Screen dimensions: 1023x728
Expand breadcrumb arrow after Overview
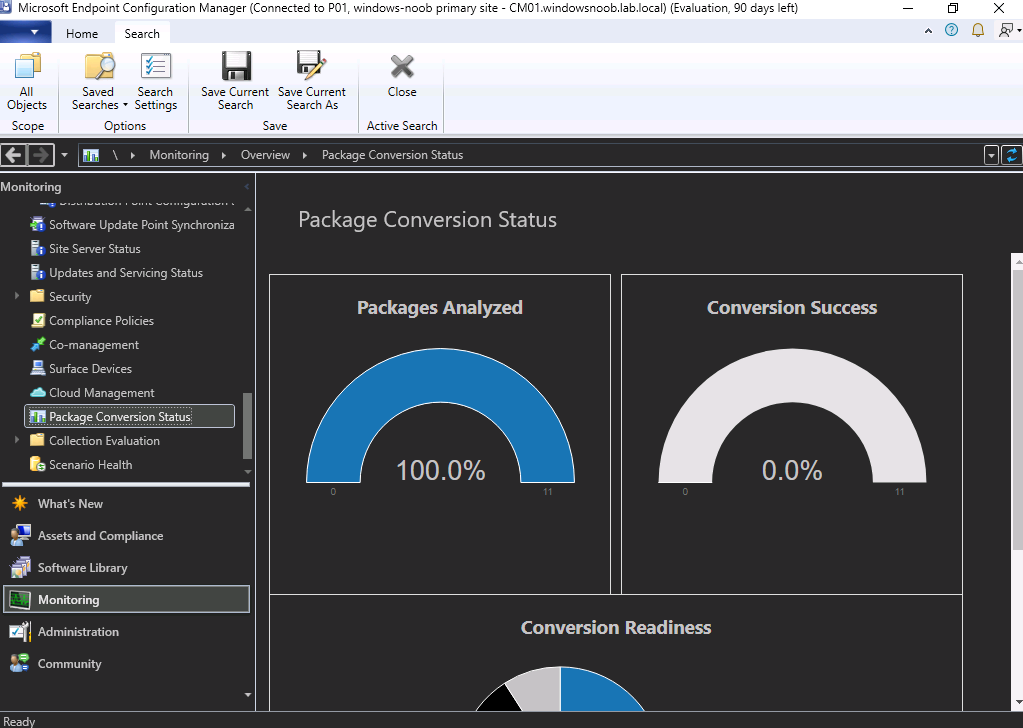(305, 155)
